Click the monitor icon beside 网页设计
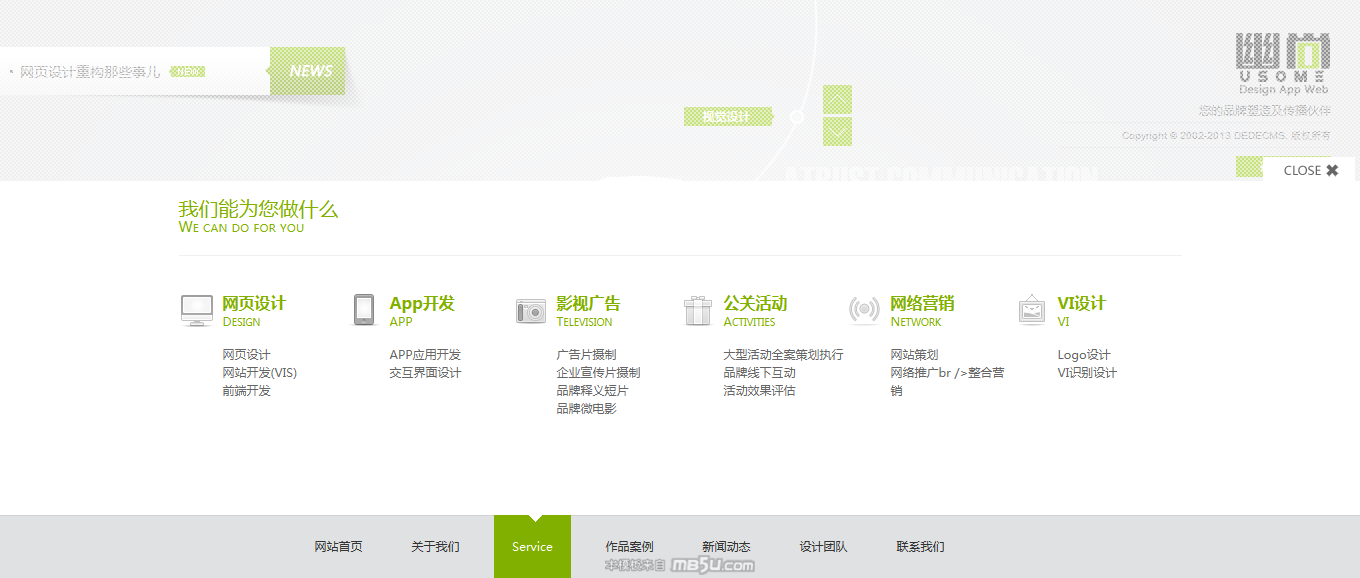This screenshot has width=1360, height=578. tap(197, 310)
